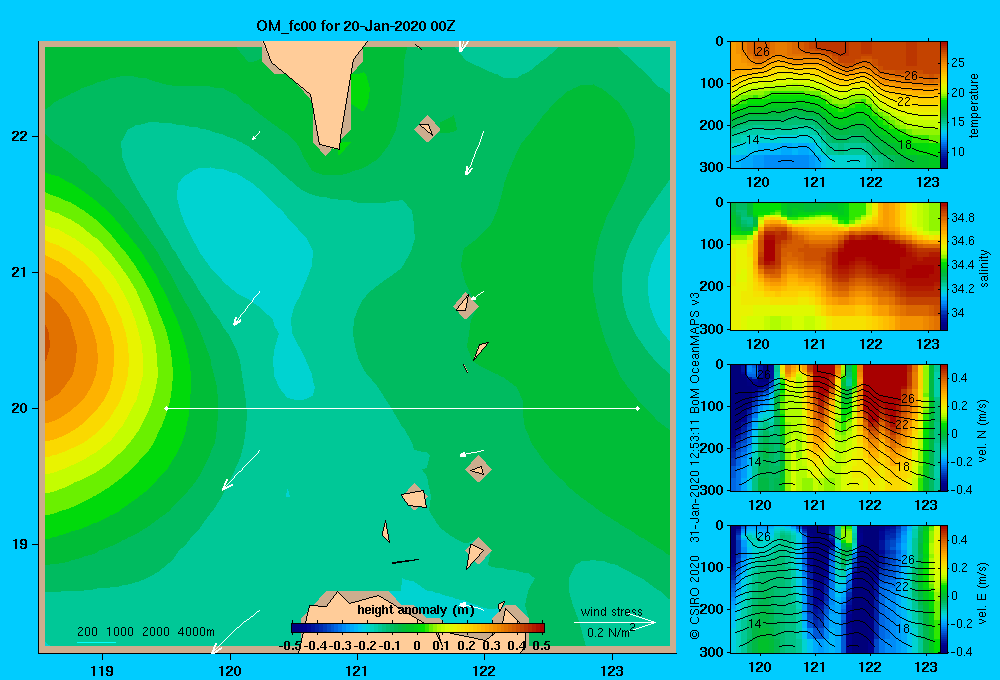Viewport: 1000px width, 680px height.
Task: Click the salinity color scale bar
Action: tap(944, 267)
